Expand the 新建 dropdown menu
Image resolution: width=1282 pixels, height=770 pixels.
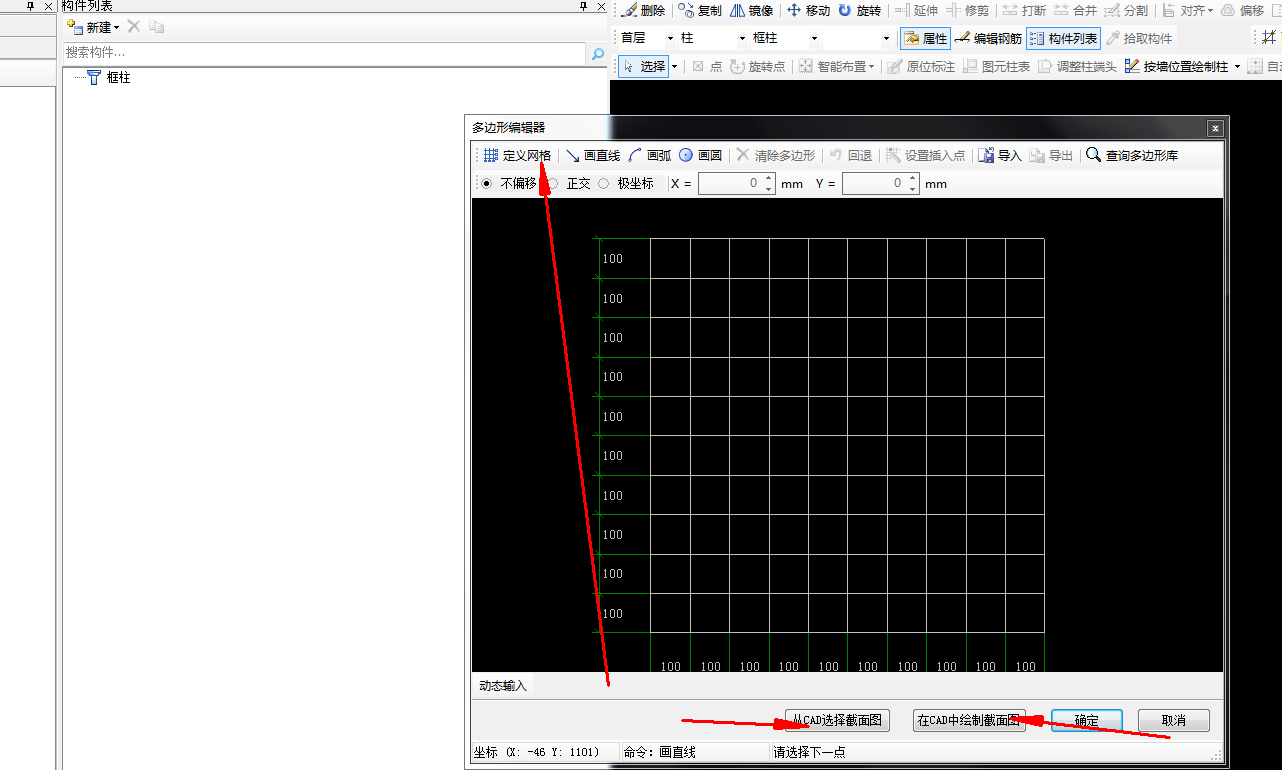coord(116,27)
